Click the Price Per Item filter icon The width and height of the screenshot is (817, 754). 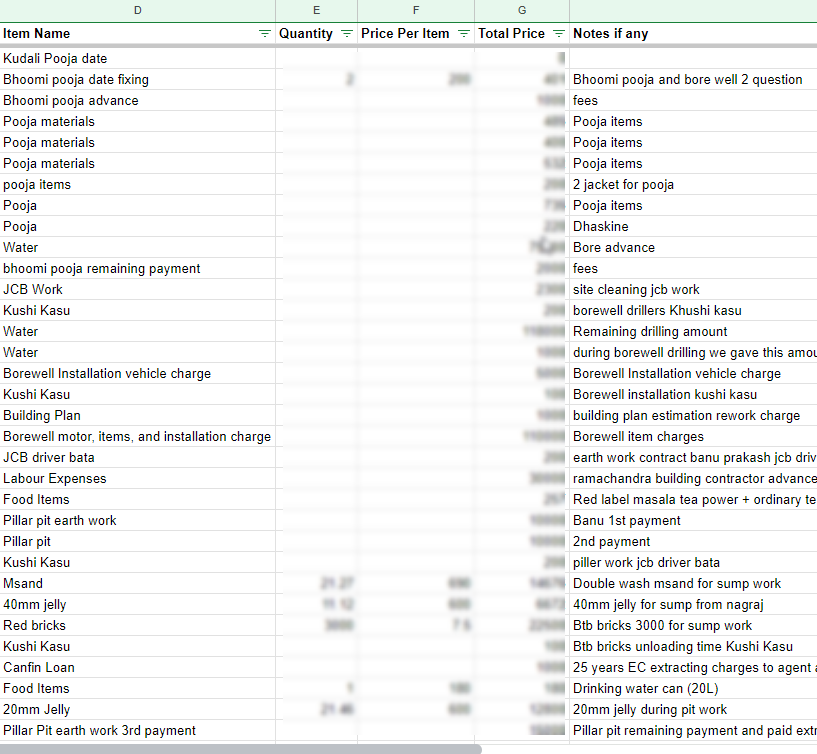[463, 34]
